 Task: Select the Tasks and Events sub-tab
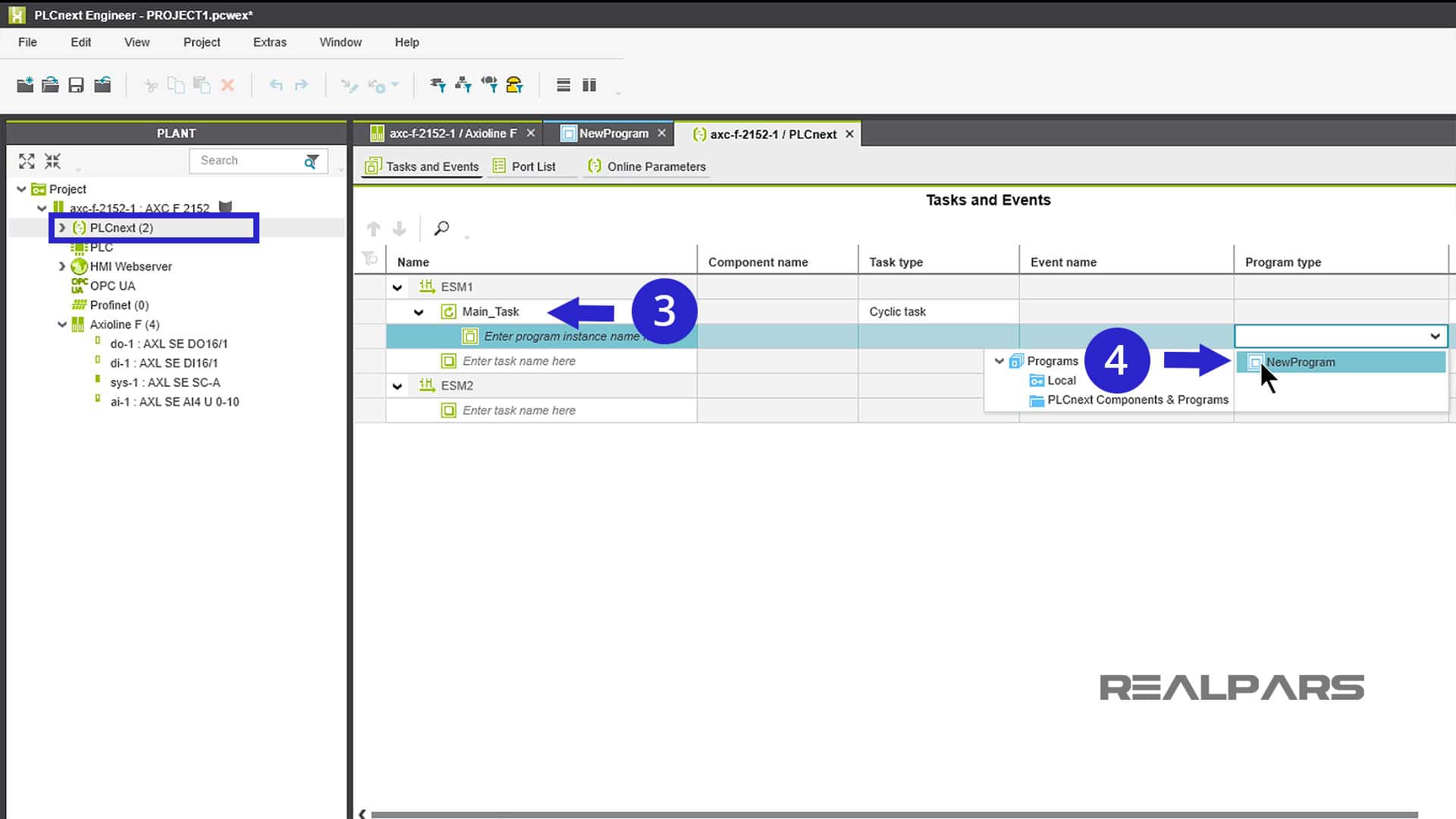[422, 167]
